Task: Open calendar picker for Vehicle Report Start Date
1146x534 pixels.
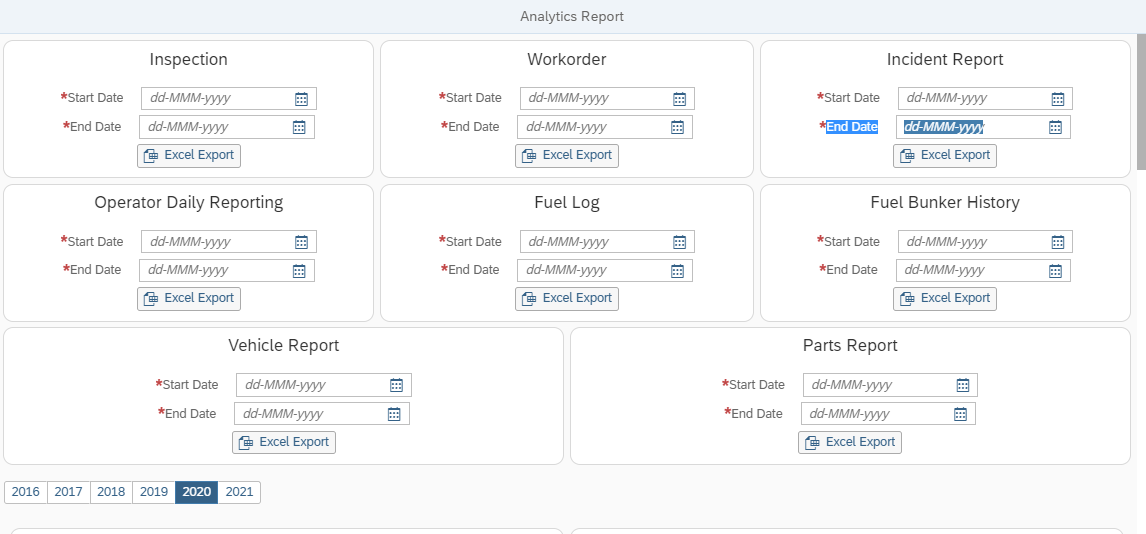Action: (x=396, y=385)
